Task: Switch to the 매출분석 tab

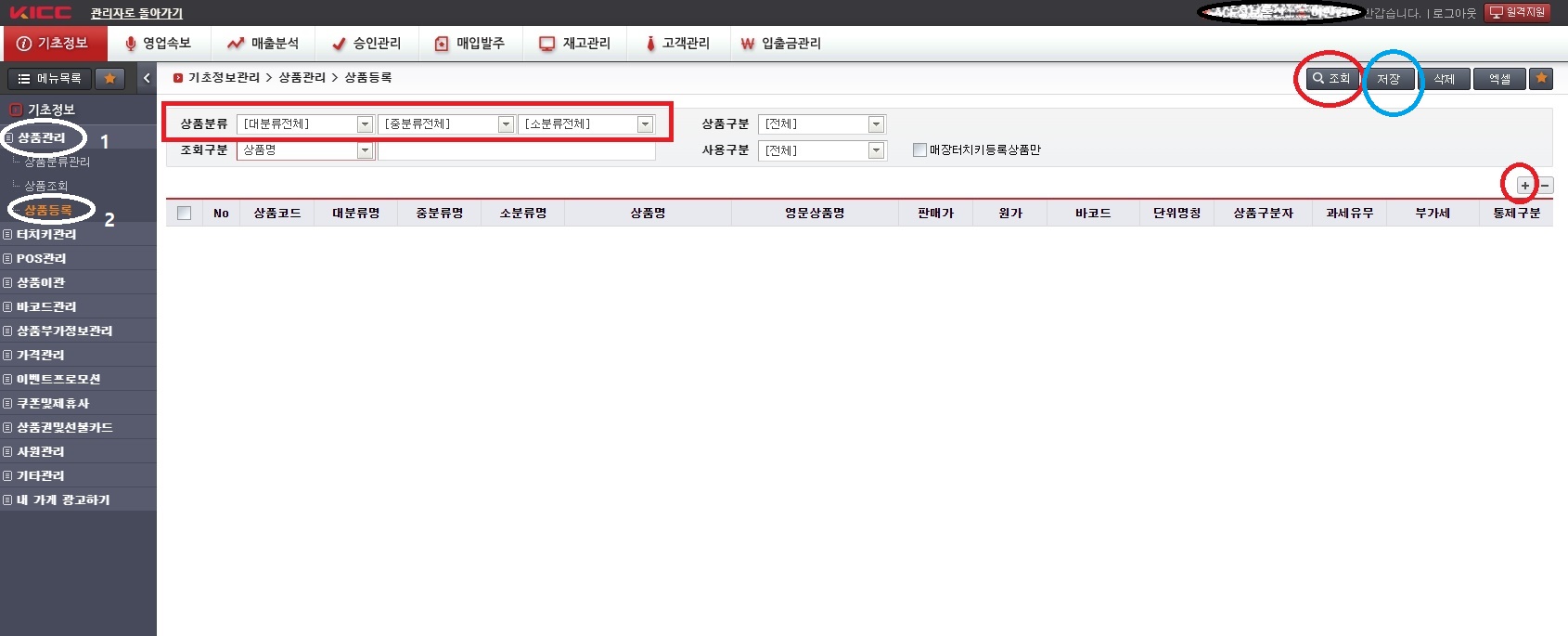Action: click(x=263, y=44)
